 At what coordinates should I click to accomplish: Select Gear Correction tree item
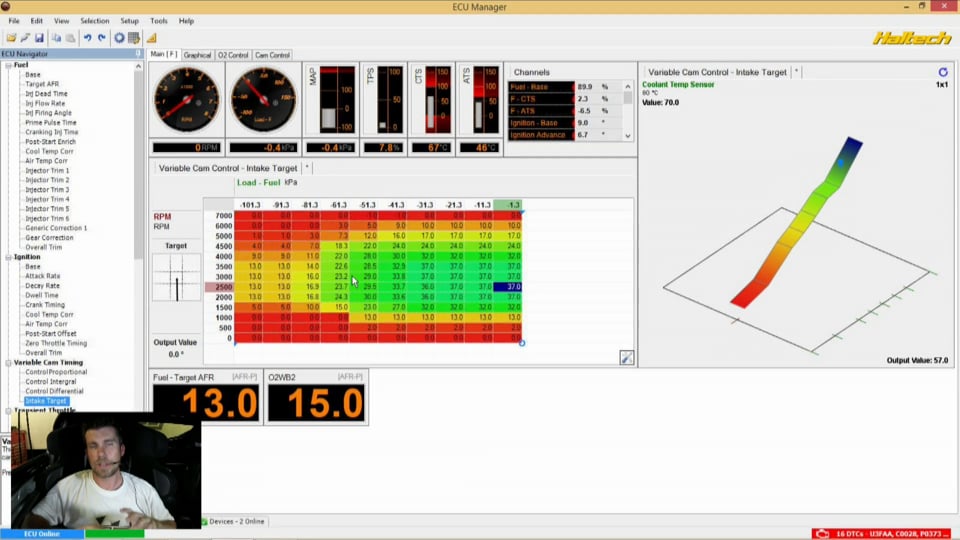click(49, 238)
